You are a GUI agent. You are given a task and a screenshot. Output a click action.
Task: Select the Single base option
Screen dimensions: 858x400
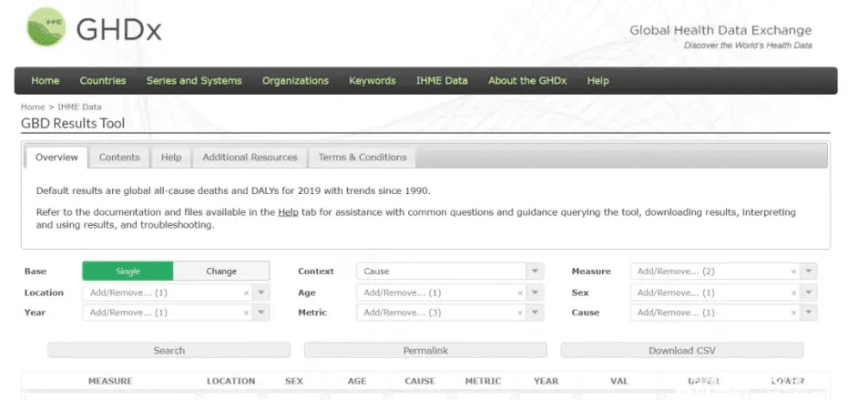click(128, 271)
